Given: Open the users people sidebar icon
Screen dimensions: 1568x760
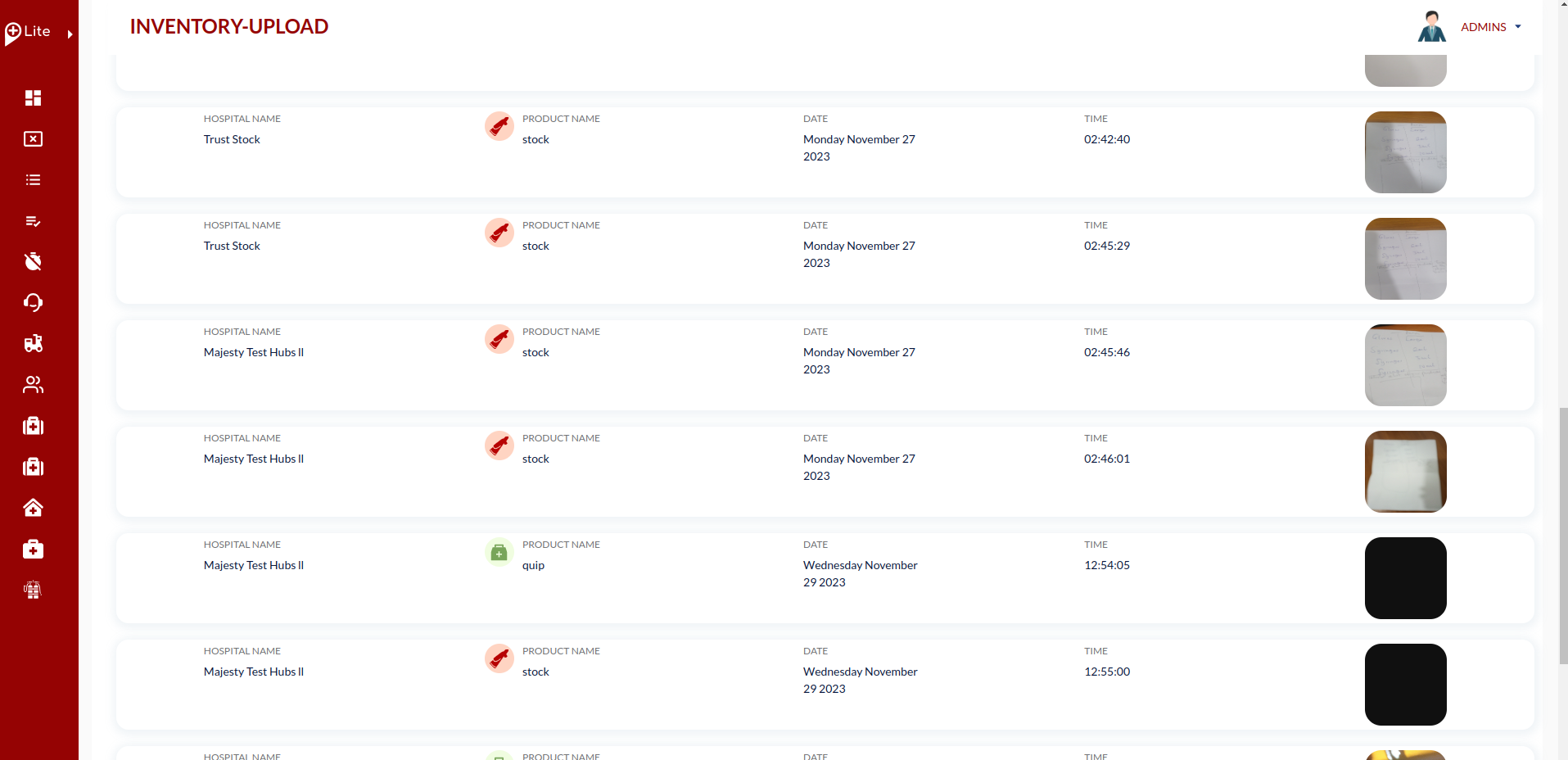Looking at the screenshot, I should (x=33, y=385).
